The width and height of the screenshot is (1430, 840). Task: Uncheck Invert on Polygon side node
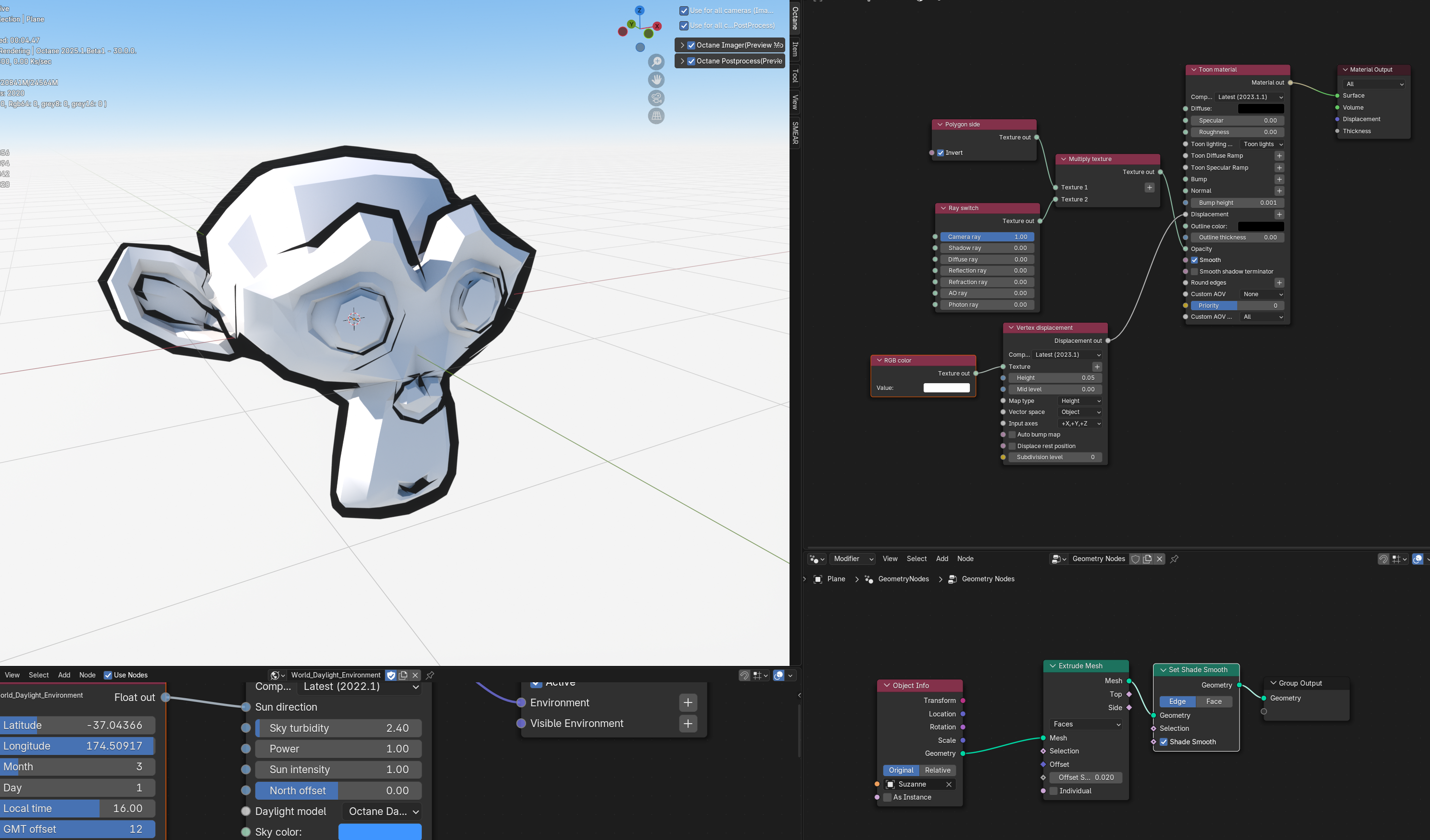[941, 153]
